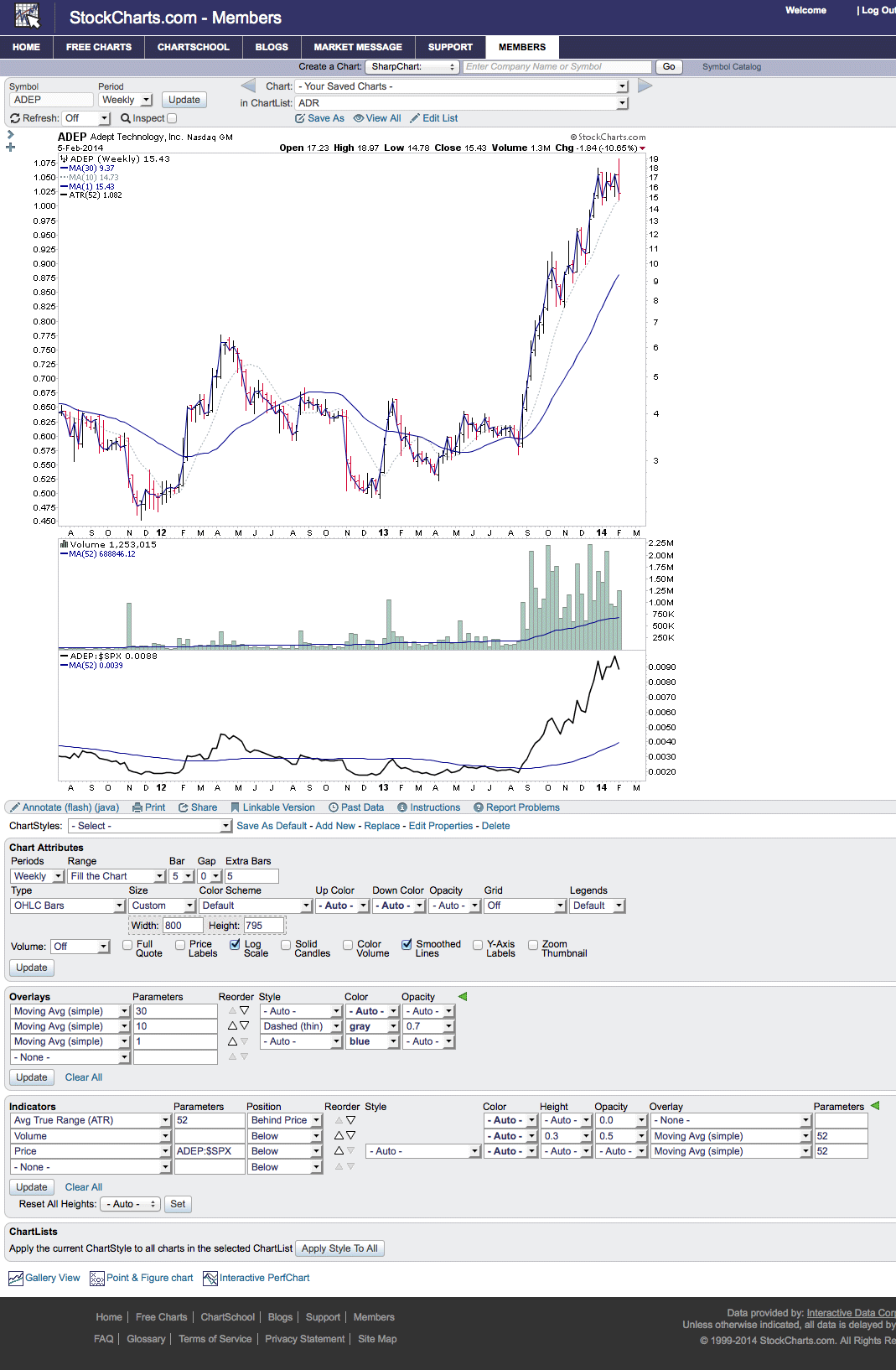The image size is (896, 1370).
Task: Enable Solid Candles checkbox
Action: [x=286, y=944]
